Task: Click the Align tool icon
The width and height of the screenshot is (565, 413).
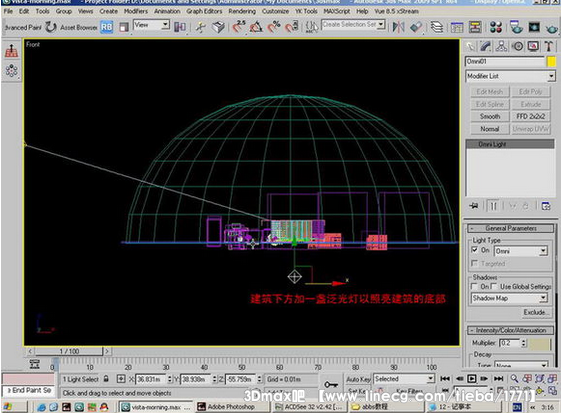Action: (416, 27)
